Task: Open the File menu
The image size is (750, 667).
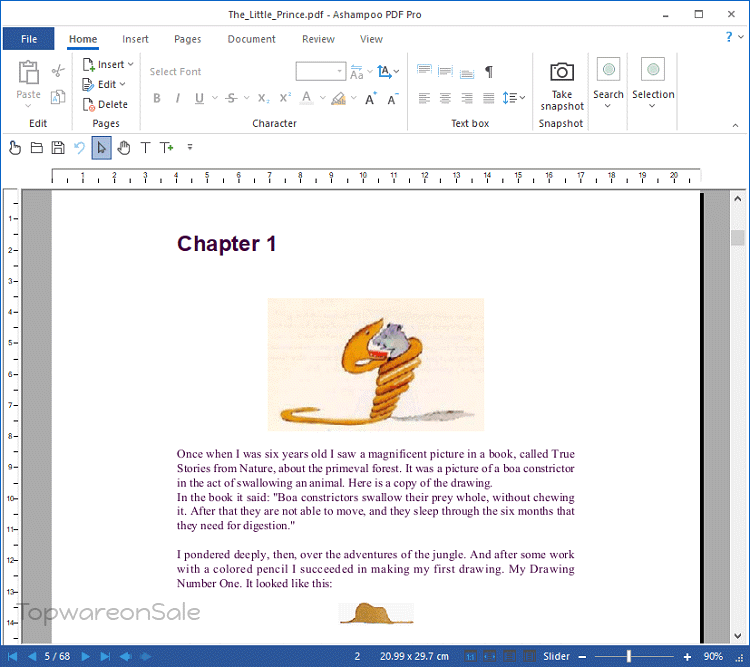Action: coord(29,39)
